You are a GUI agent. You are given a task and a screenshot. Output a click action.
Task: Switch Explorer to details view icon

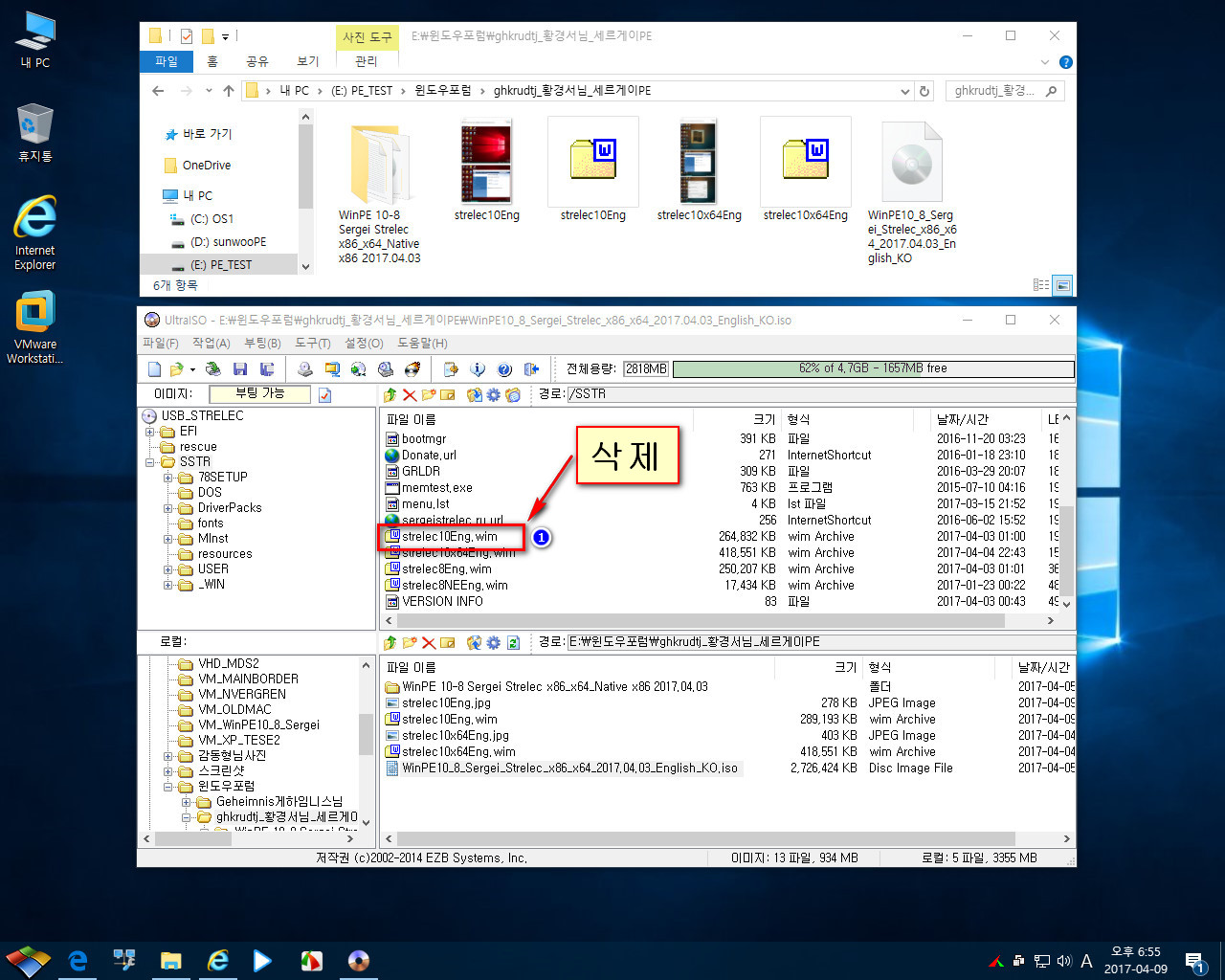point(1041,285)
